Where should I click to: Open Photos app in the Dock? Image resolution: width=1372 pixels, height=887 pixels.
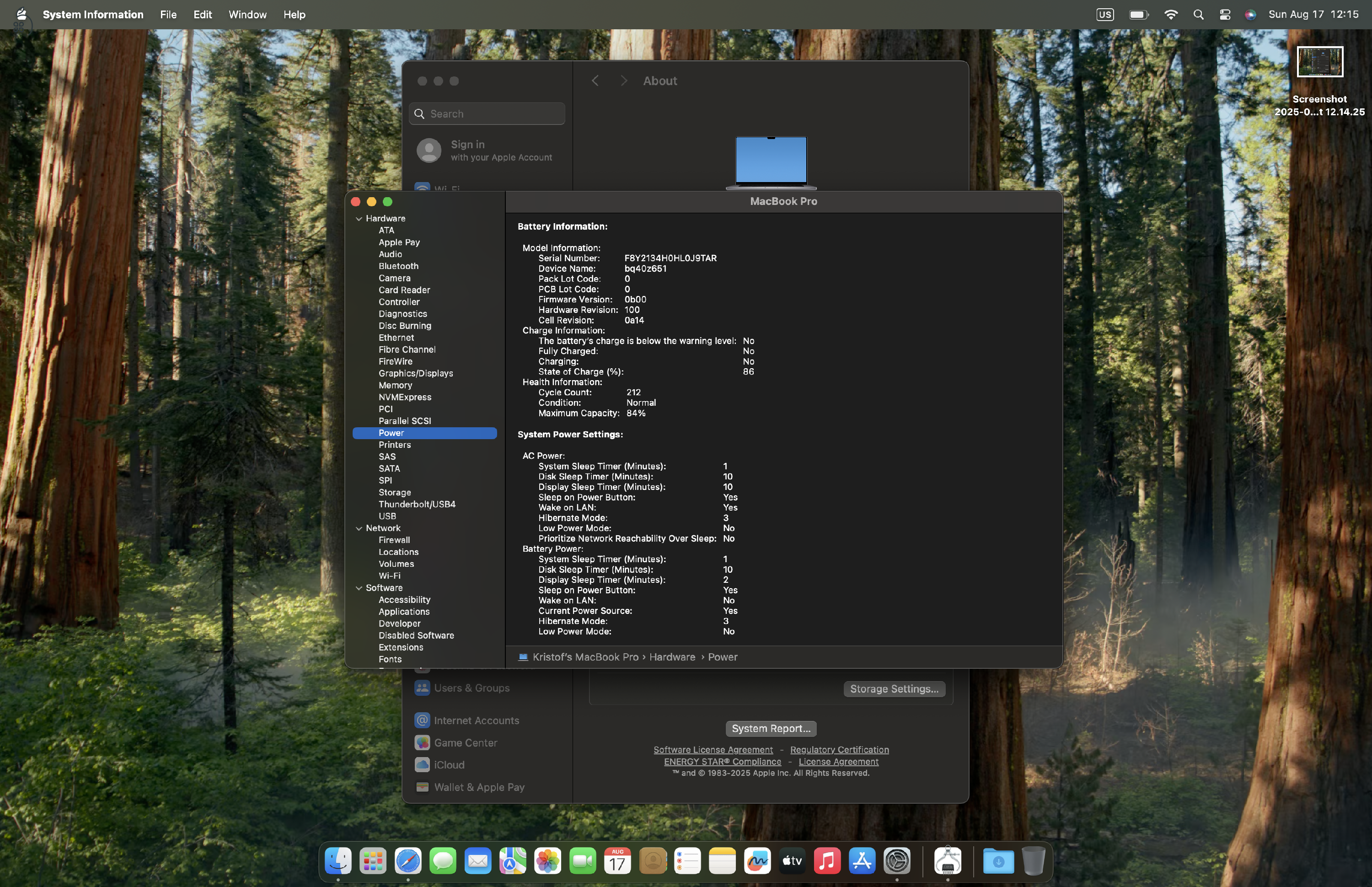pyautogui.click(x=547, y=861)
